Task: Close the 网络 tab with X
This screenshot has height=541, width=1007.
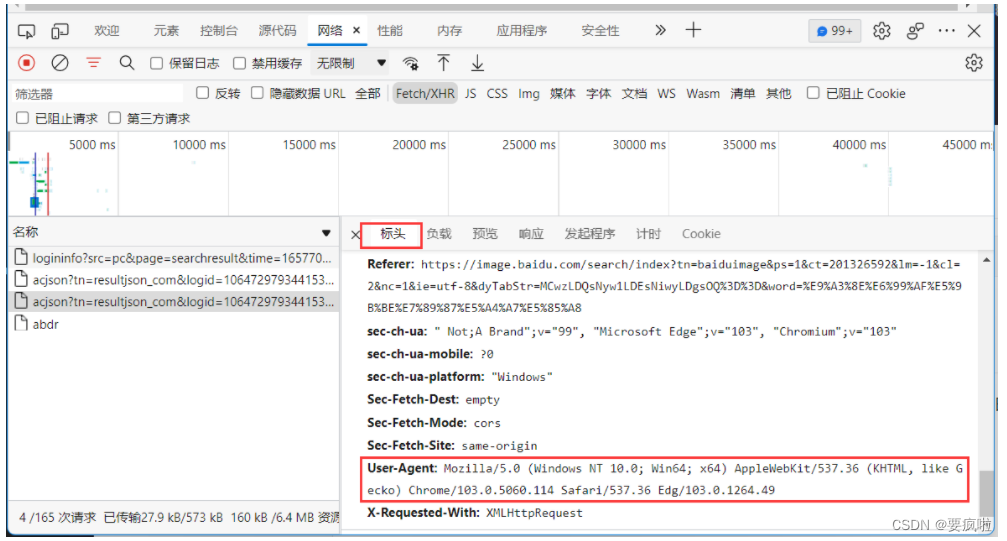Action: tap(356, 30)
